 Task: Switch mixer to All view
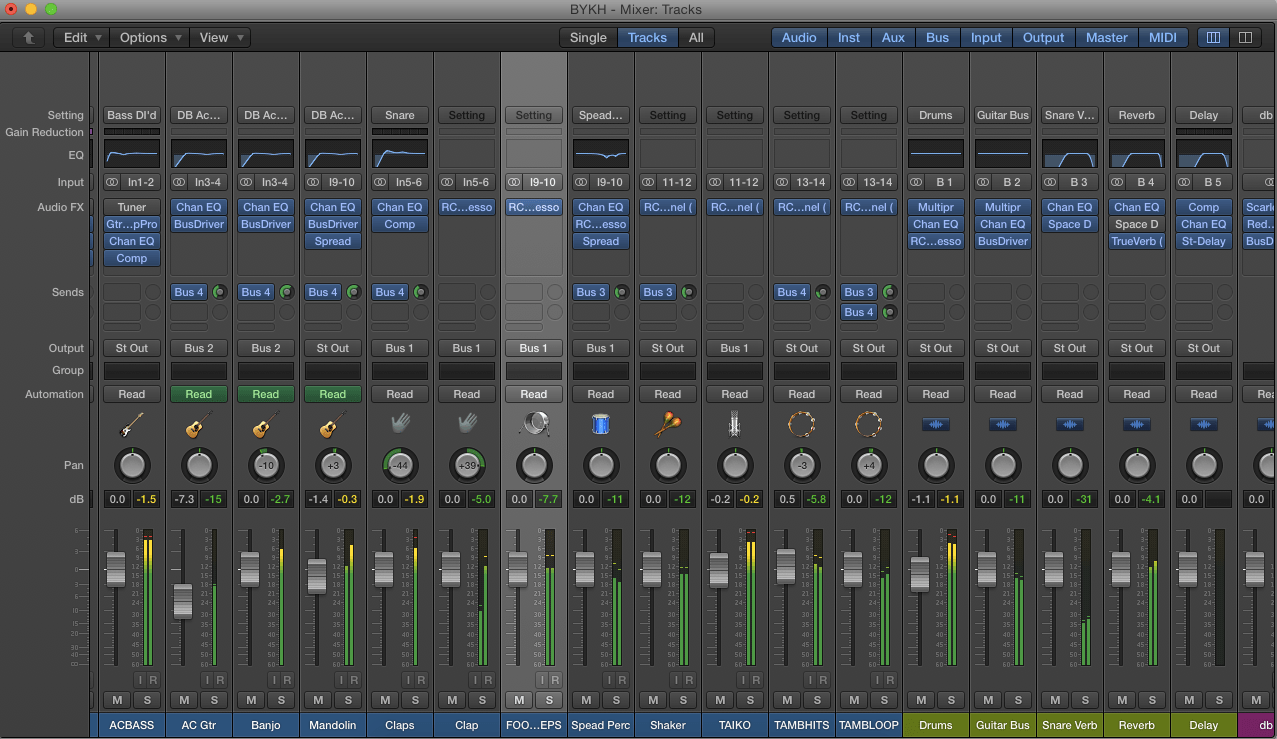point(696,38)
